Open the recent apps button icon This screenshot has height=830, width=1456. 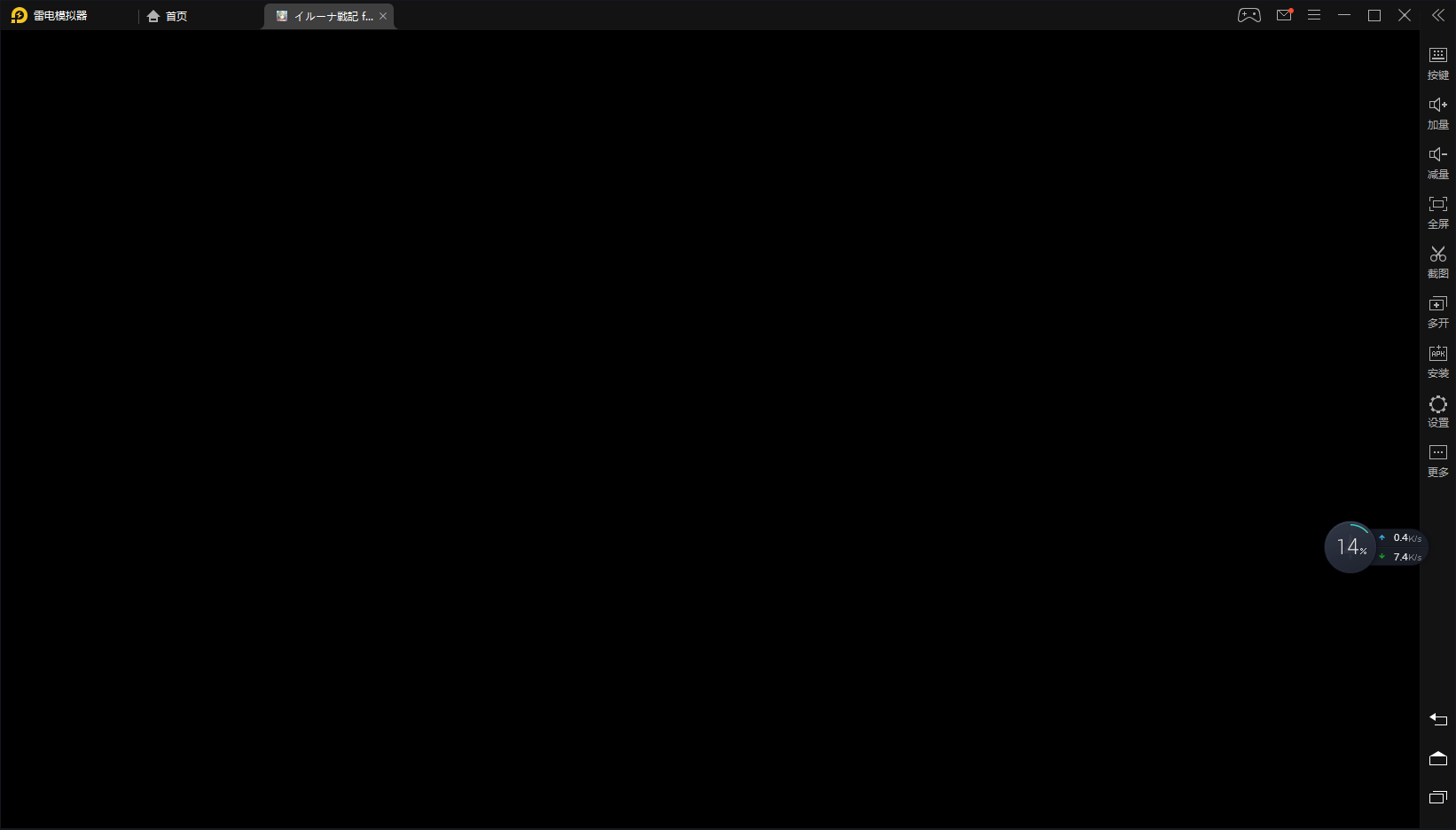pyautogui.click(x=1437, y=797)
